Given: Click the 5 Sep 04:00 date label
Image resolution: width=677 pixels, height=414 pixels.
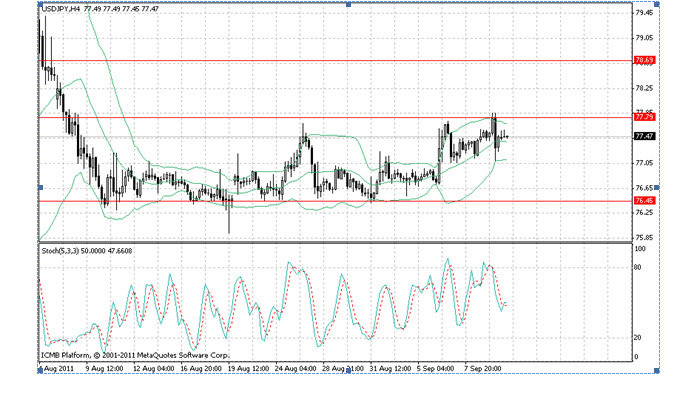Looking at the screenshot, I should coord(435,369).
